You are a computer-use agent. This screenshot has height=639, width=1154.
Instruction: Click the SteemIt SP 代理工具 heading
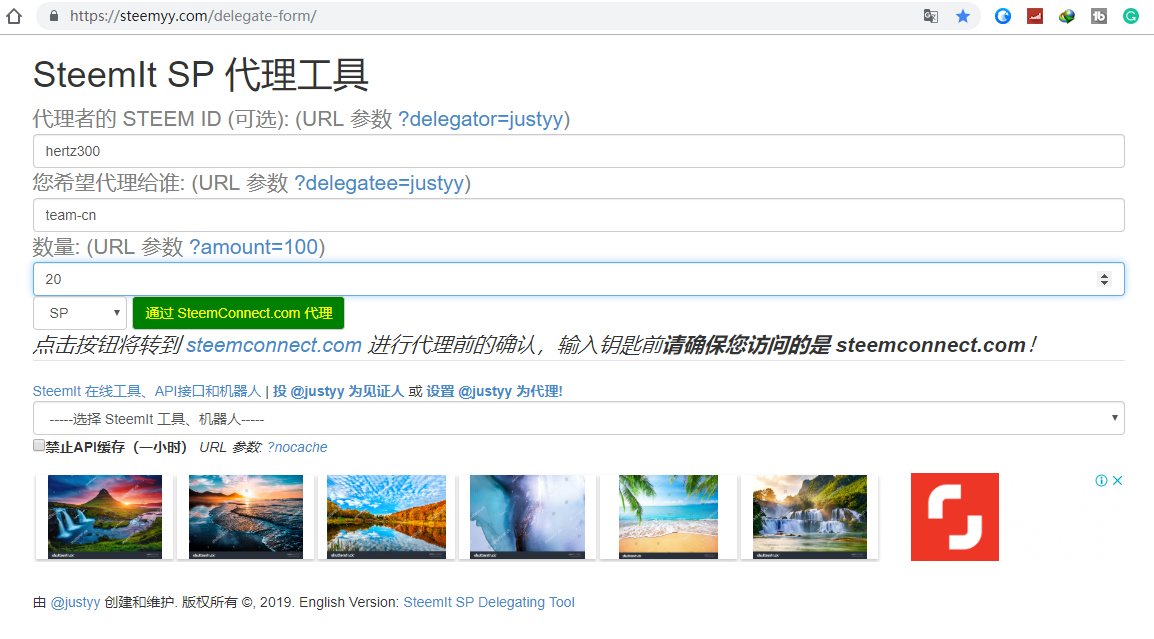pos(200,74)
